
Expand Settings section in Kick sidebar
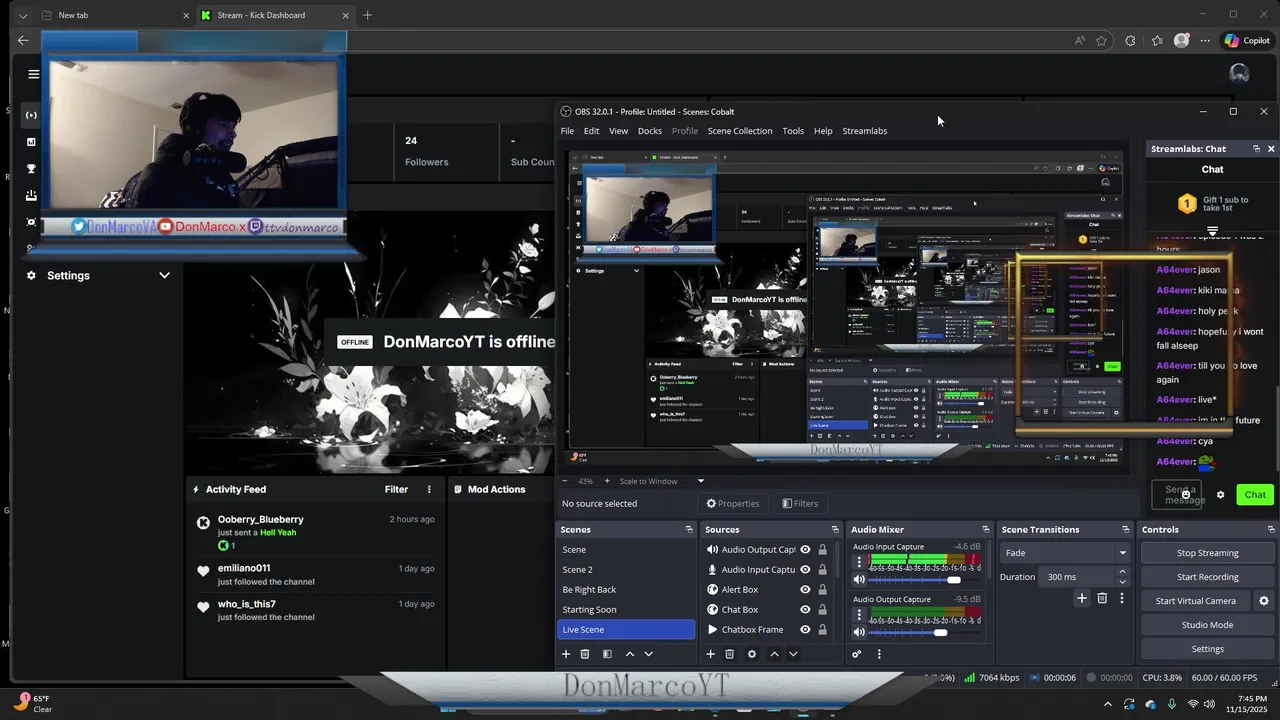click(164, 275)
